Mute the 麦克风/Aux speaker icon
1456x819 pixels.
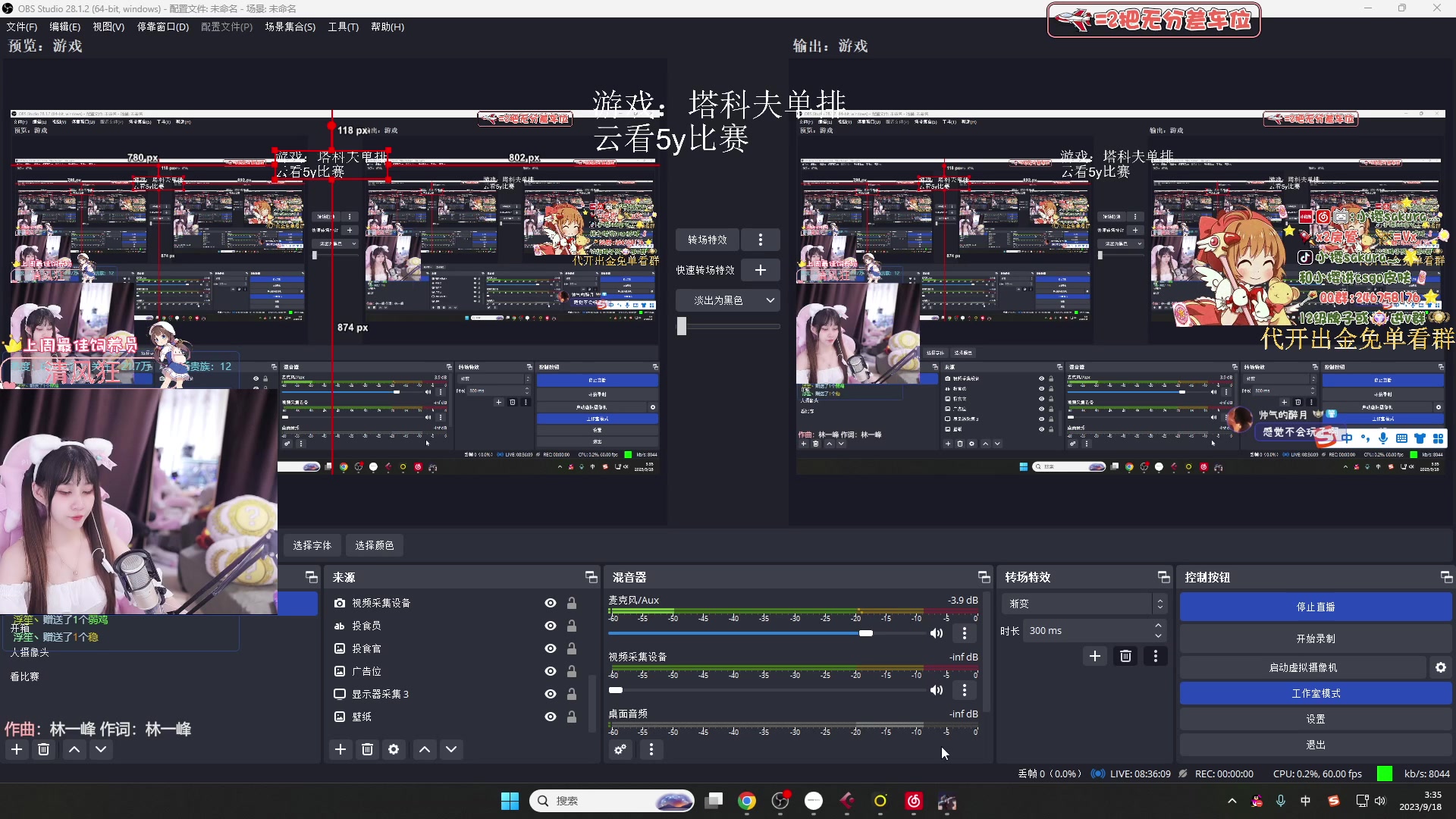pyautogui.click(x=937, y=633)
